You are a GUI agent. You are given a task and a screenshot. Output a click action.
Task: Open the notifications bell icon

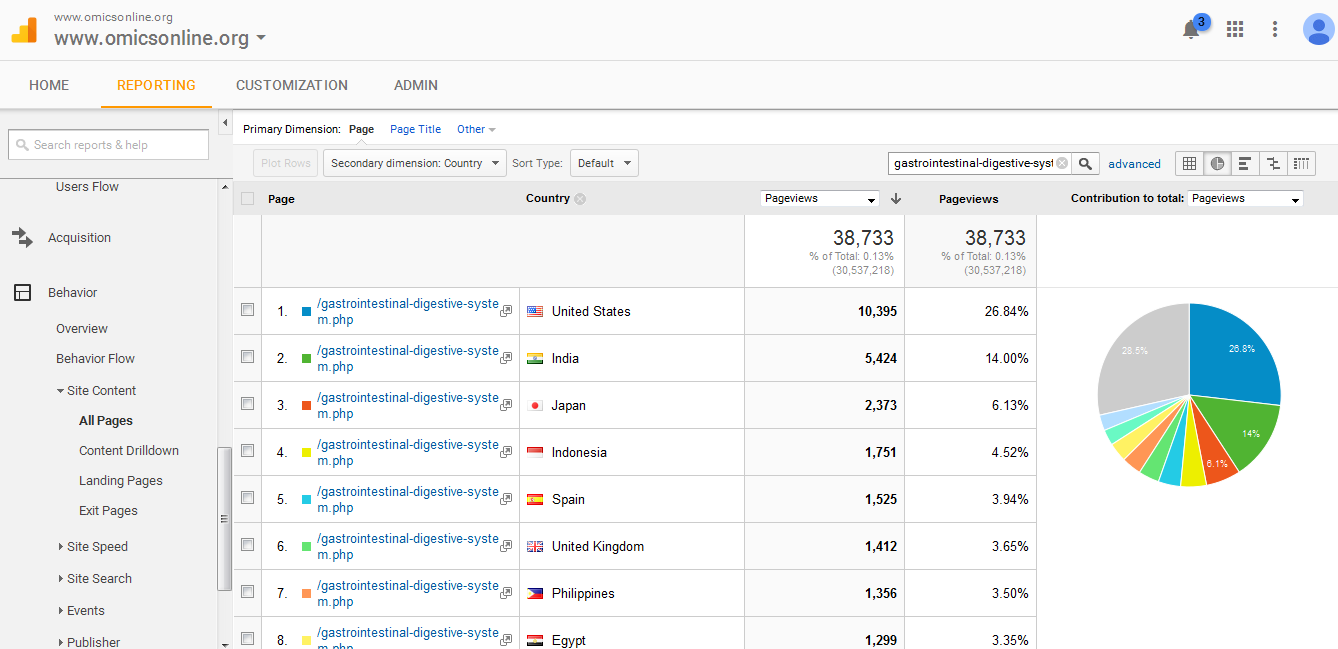pos(1191,30)
